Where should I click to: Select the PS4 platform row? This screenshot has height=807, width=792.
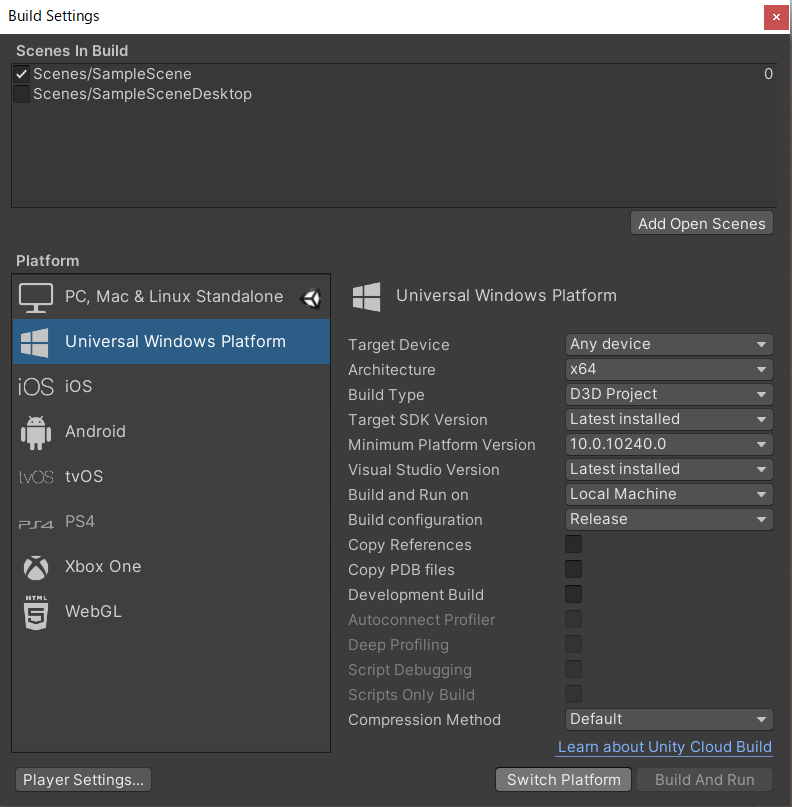tap(171, 522)
